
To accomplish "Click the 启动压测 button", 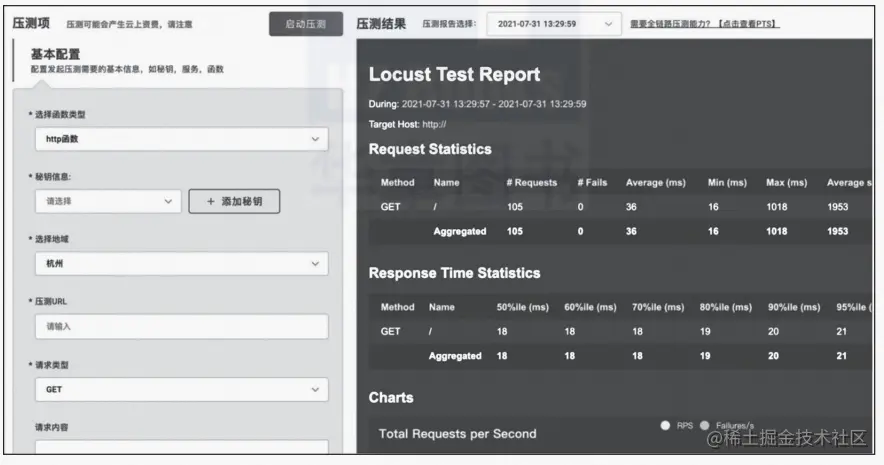I will click(306, 24).
